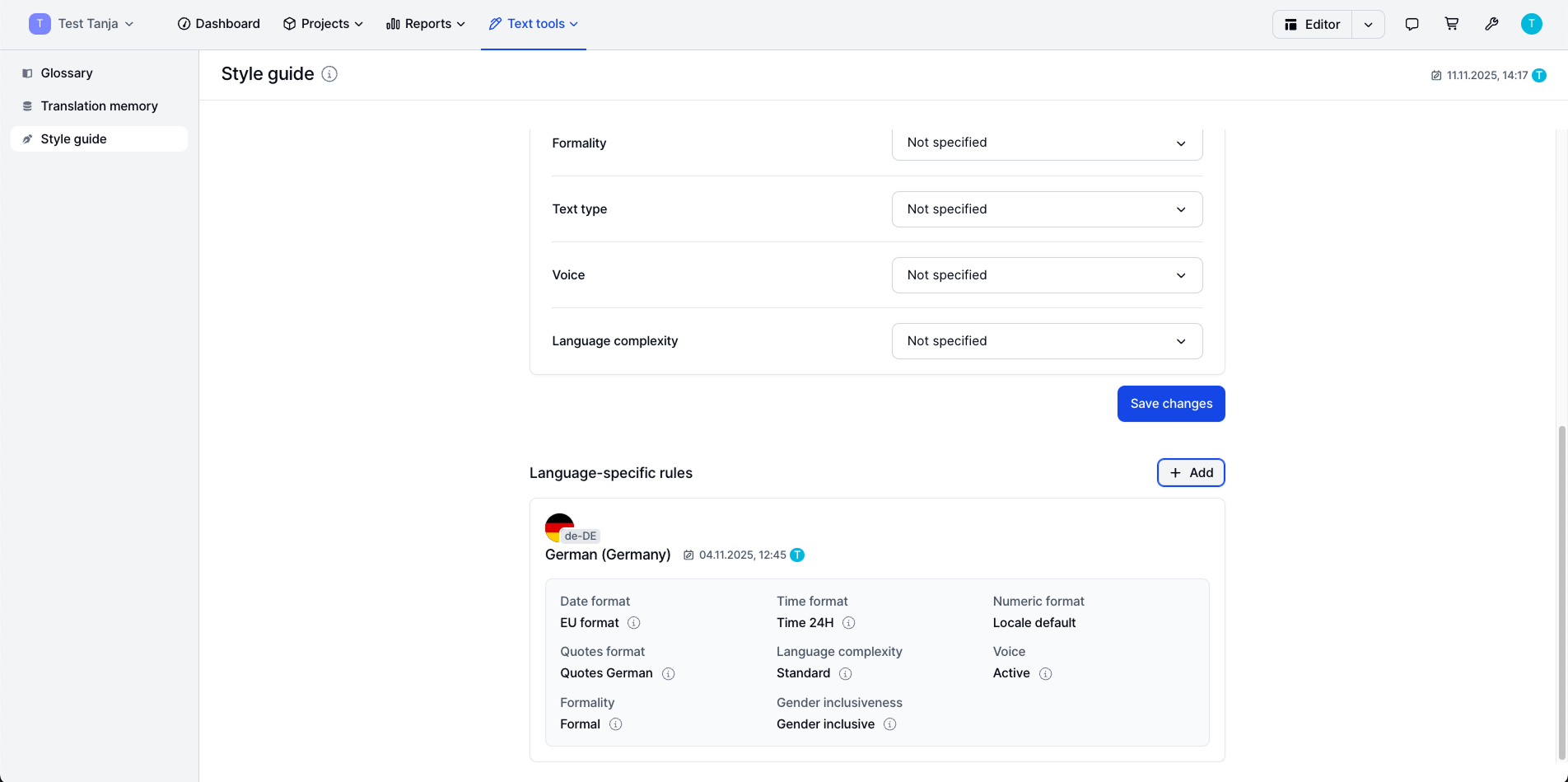Image resolution: width=1568 pixels, height=782 pixels.
Task: Click the Locale default value
Action: [1034, 623]
